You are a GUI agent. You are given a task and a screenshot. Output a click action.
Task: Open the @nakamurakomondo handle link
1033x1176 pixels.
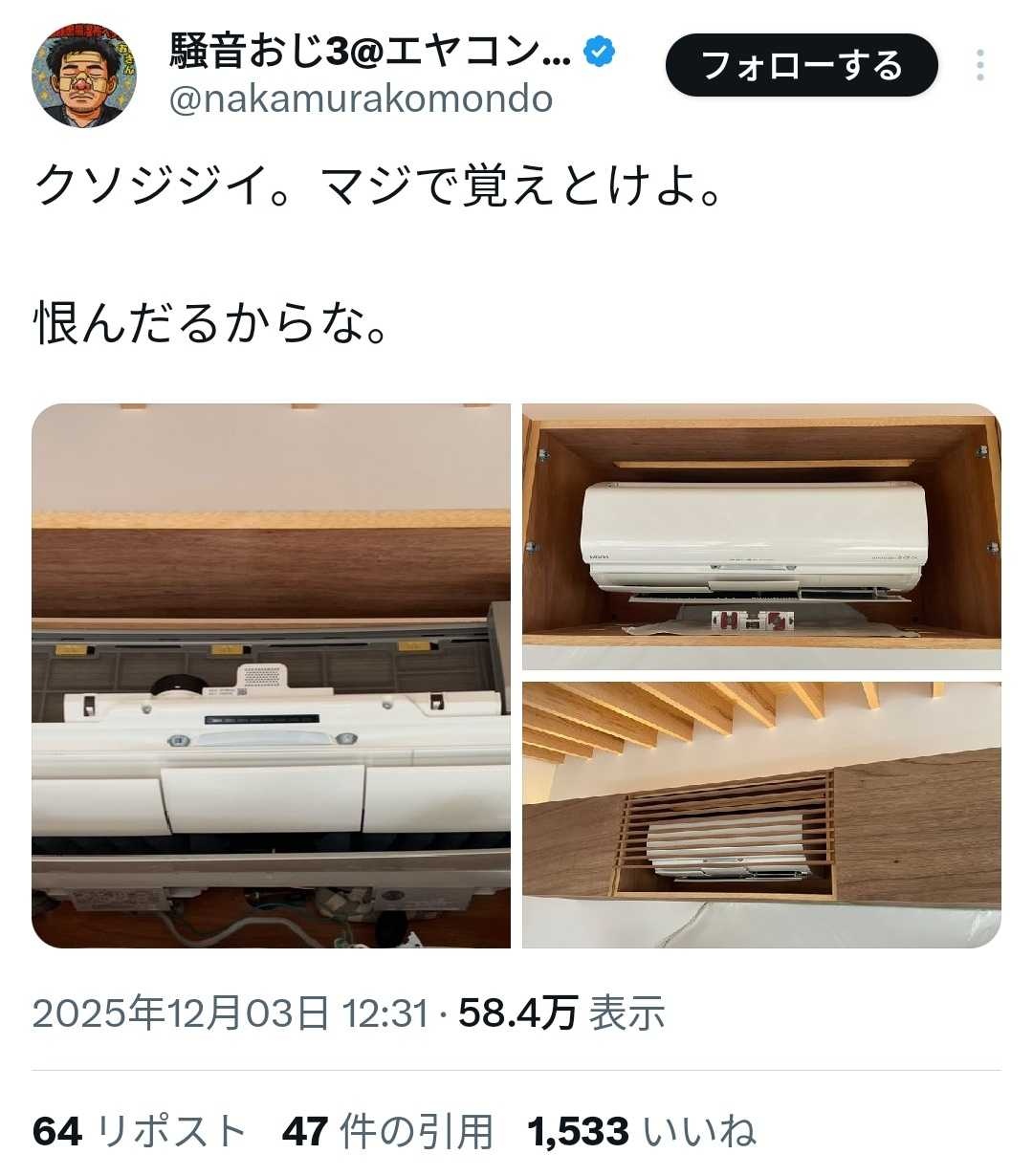[361, 99]
